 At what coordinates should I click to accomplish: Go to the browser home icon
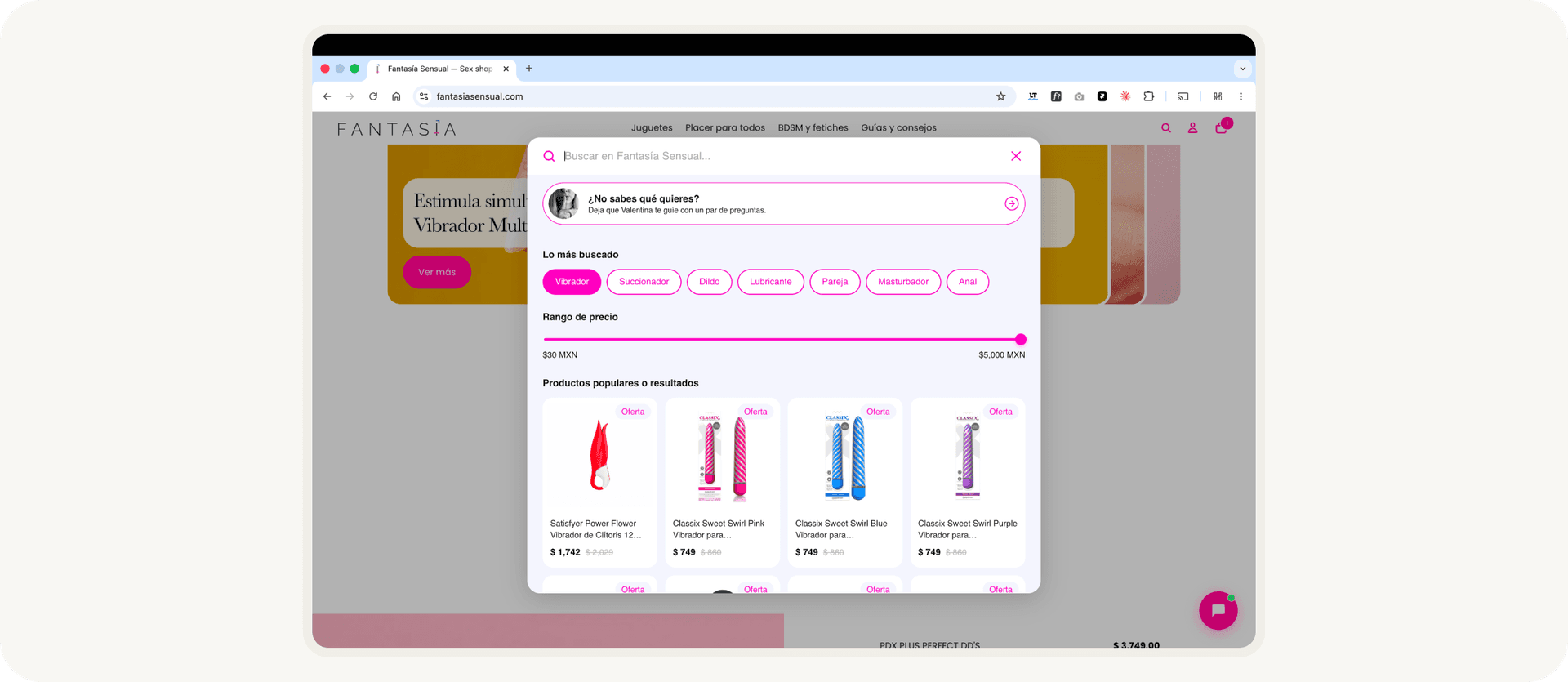click(x=396, y=96)
